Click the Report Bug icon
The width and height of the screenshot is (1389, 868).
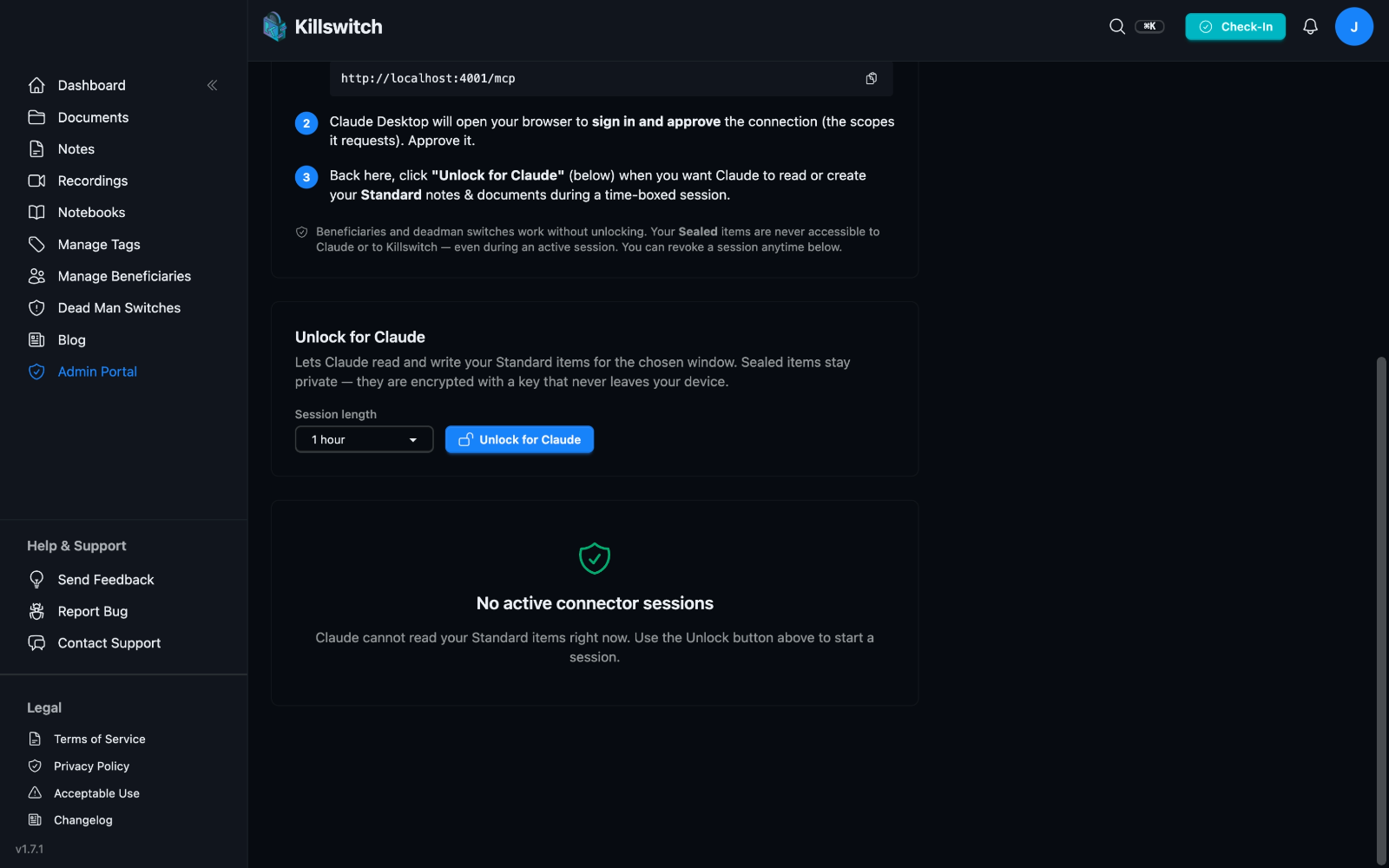(36, 611)
